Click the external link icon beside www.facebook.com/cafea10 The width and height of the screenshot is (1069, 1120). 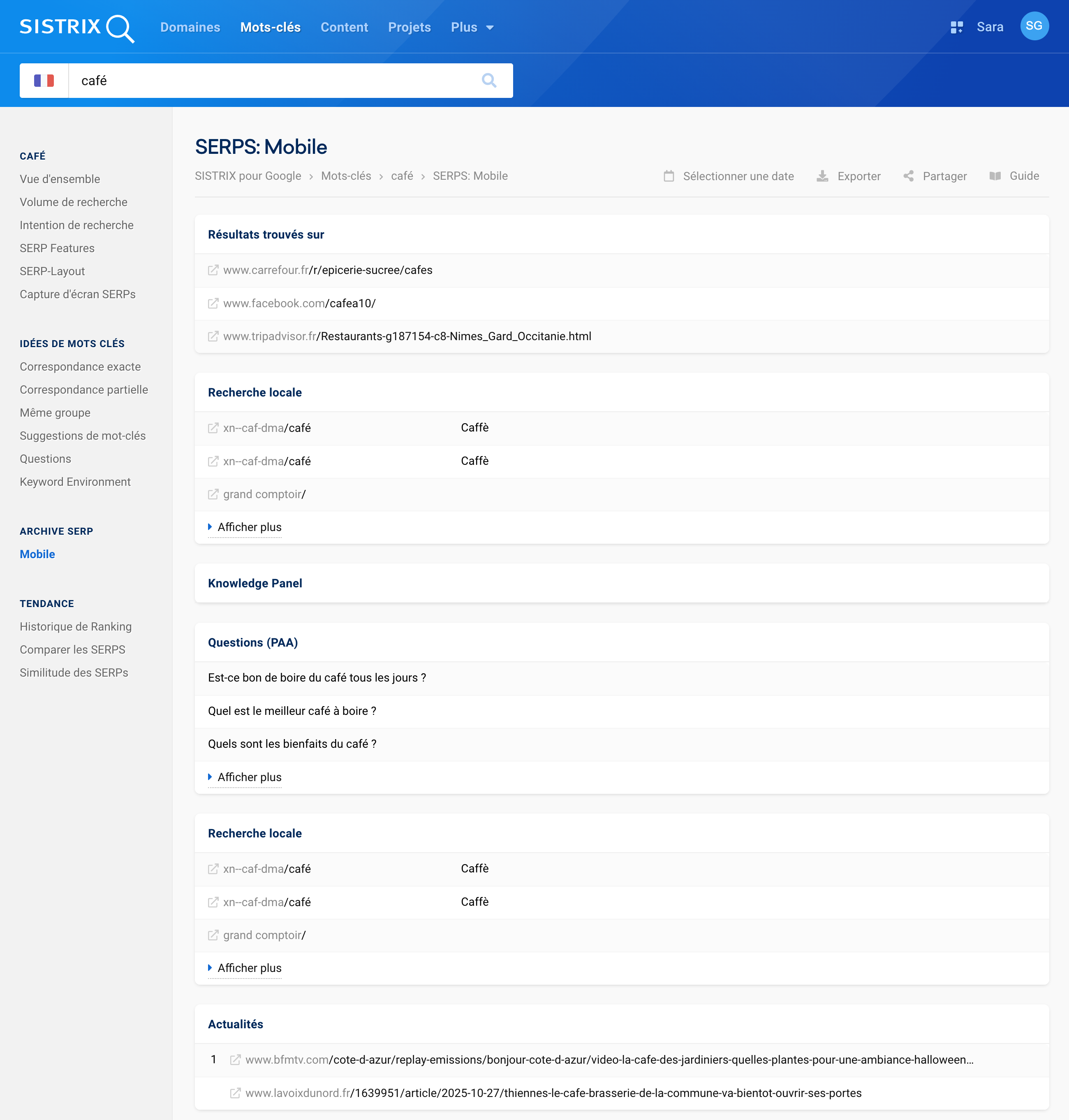coord(213,303)
